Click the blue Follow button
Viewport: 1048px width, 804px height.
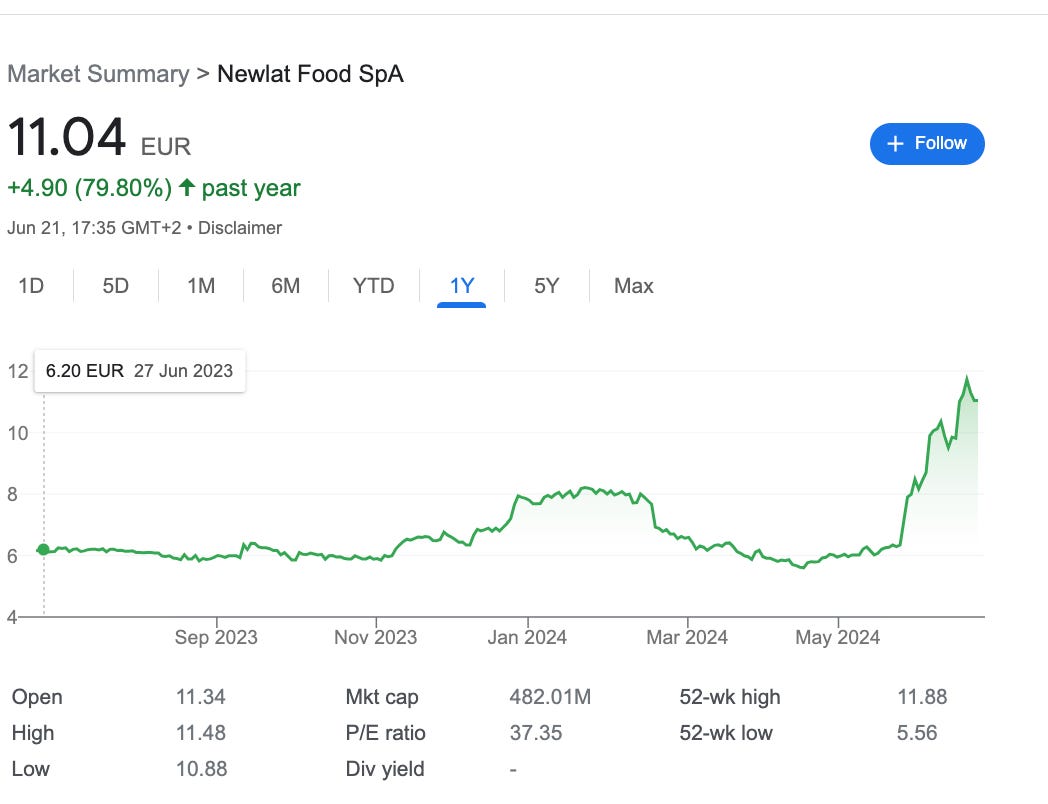(x=926, y=144)
